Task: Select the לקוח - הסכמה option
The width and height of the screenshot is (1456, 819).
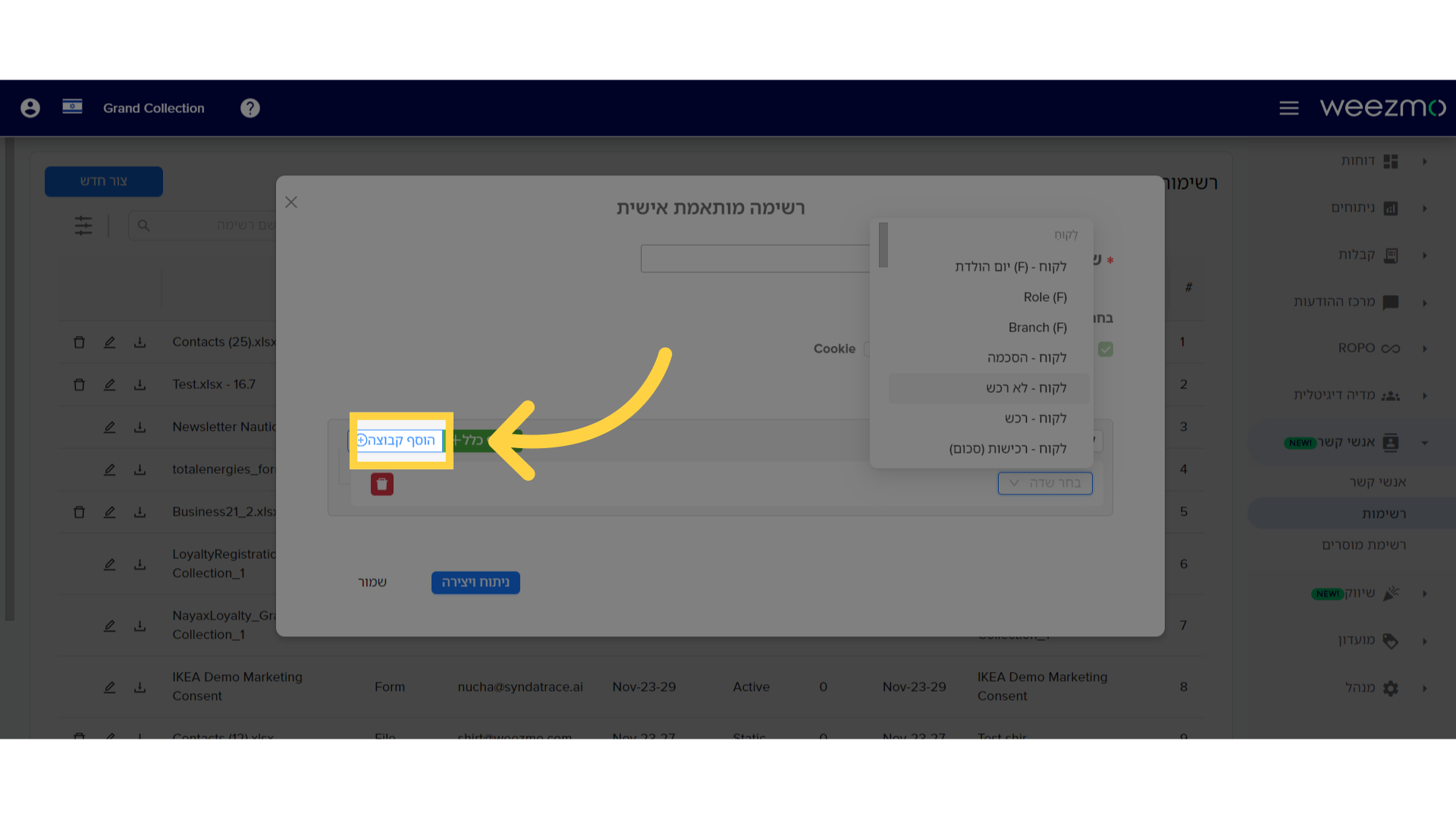Action: pos(989,358)
